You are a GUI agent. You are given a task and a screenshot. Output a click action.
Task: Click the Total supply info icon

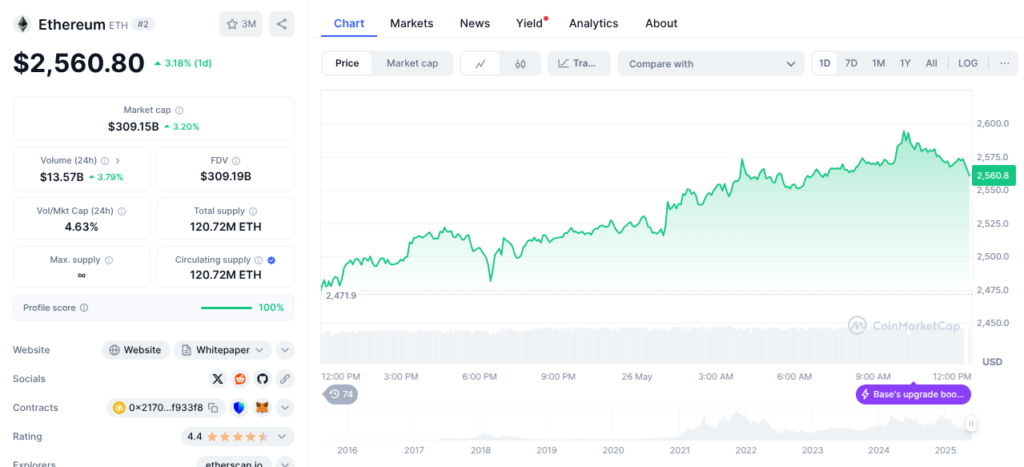(253, 211)
